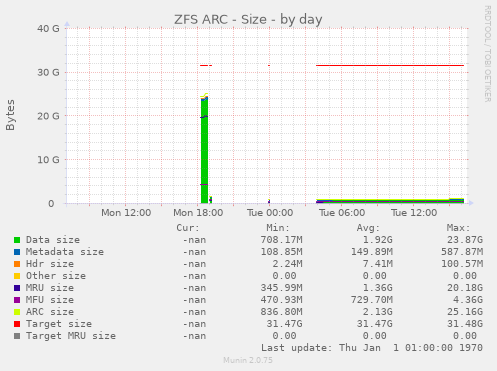Click the chart title 'ZFS ARC - Size - by day'
The image size is (497, 371).
click(x=248, y=19)
